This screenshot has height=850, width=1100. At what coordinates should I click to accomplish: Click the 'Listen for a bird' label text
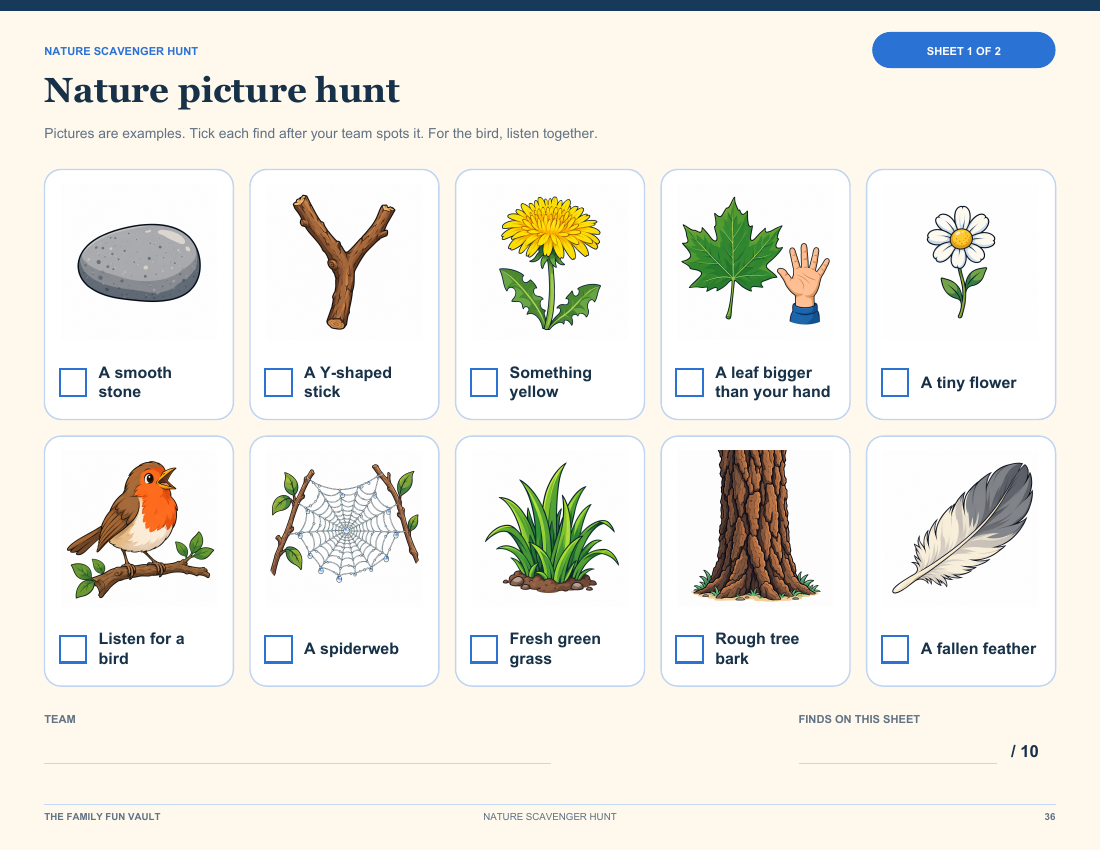(141, 649)
